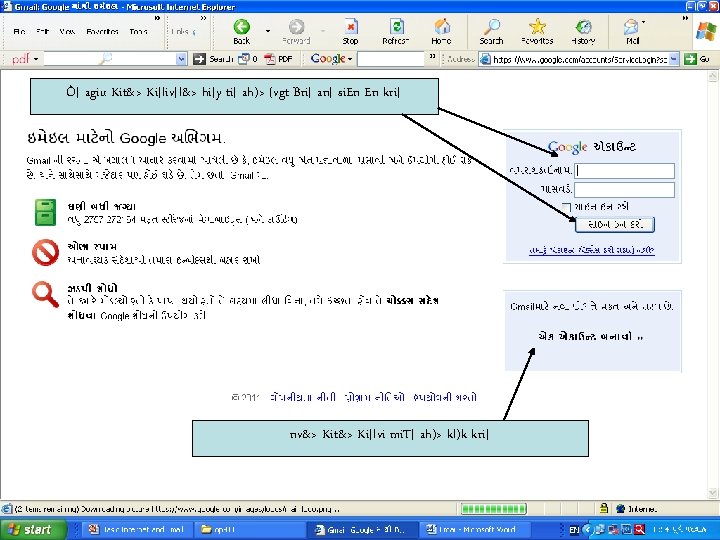Click the cannot access account link
Viewport: 720px width, 540px height.
pos(591,250)
